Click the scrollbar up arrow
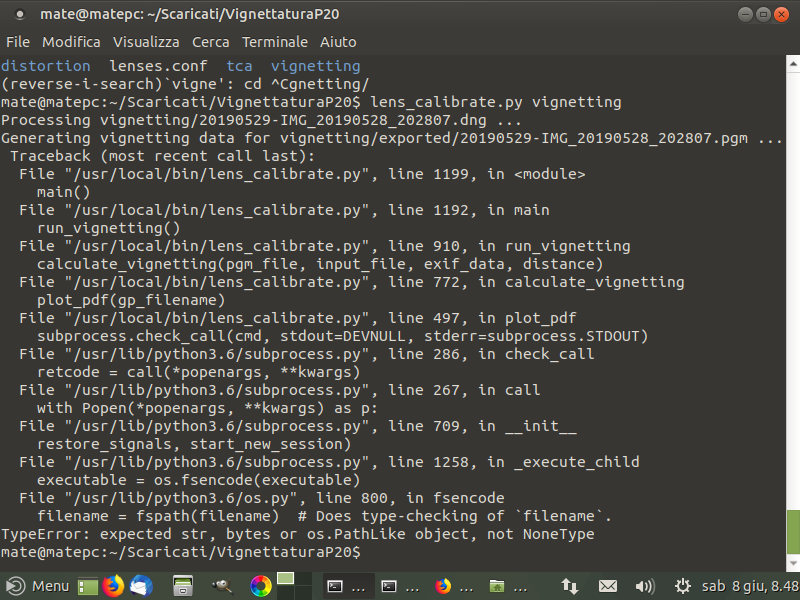 [x=793, y=64]
